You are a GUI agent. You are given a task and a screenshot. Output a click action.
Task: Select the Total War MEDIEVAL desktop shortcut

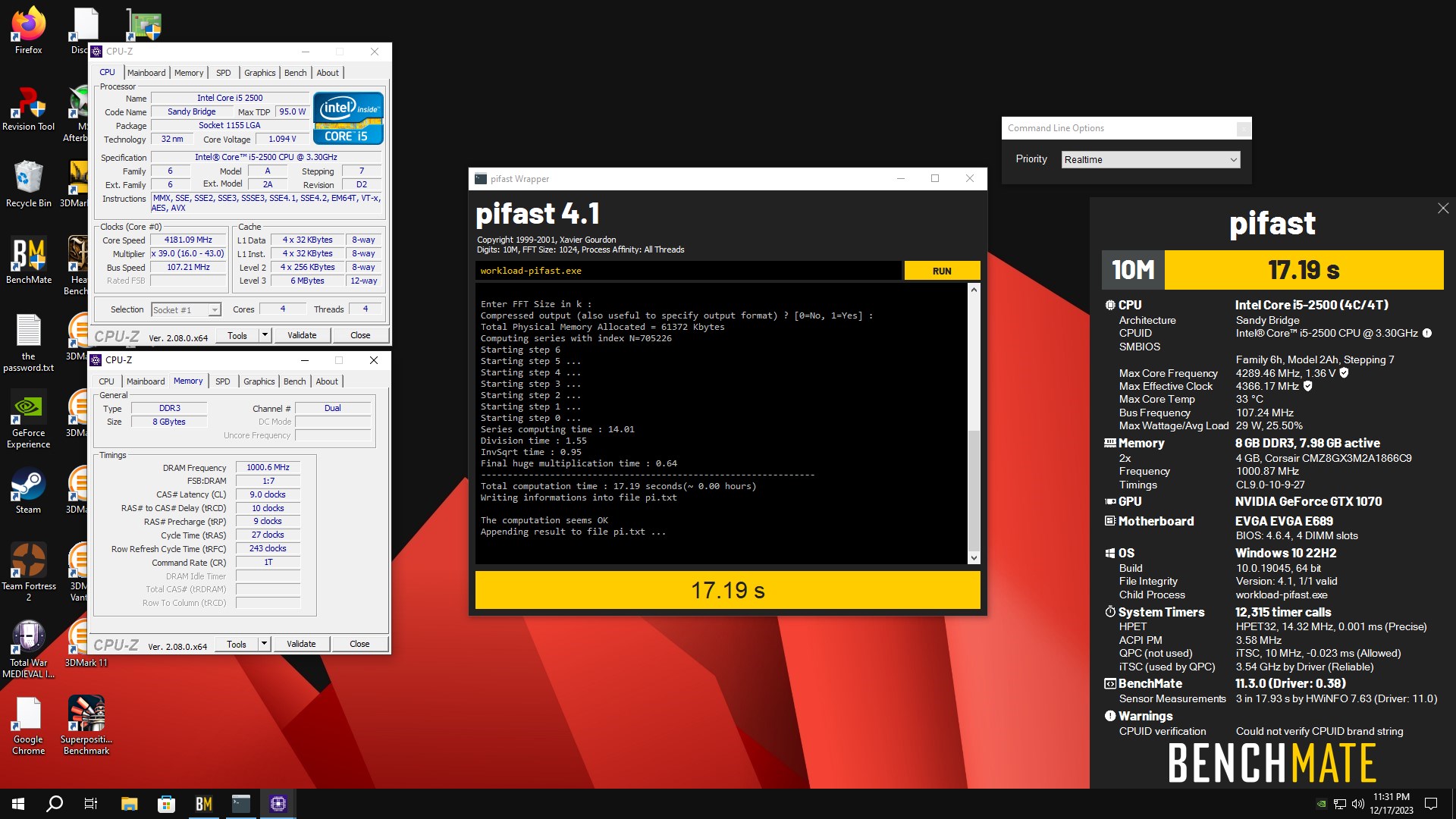click(28, 649)
